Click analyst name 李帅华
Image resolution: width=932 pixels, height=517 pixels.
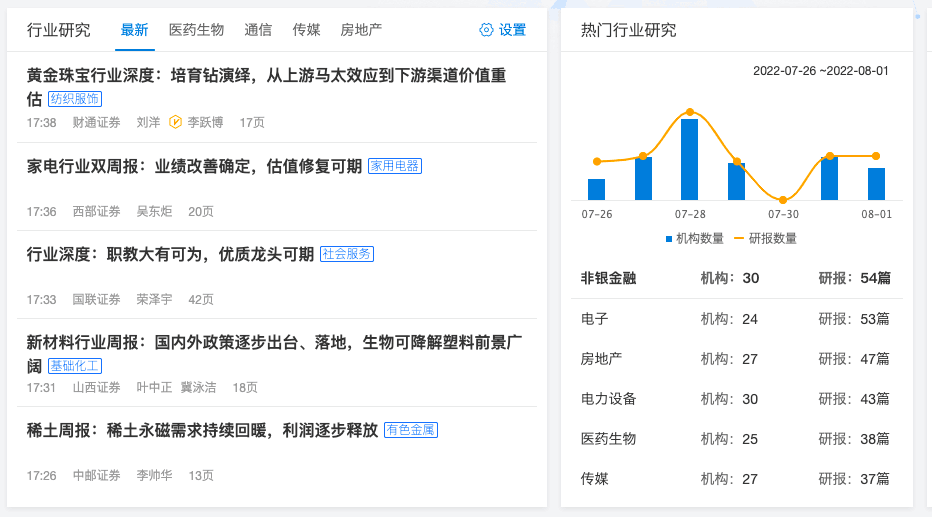click(x=155, y=475)
